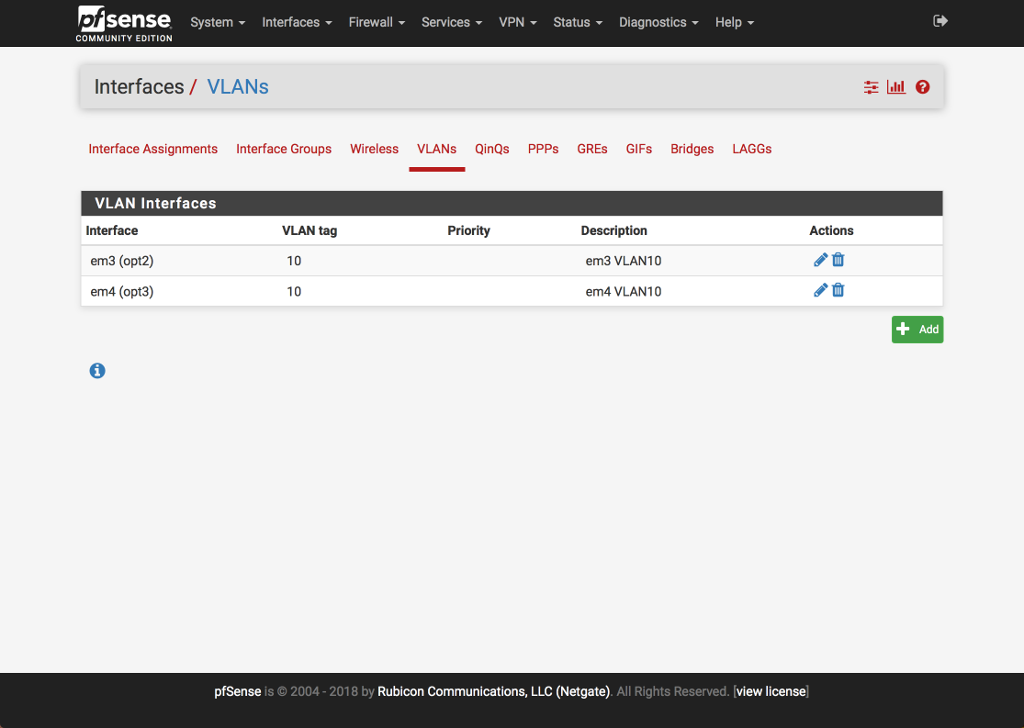This screenshot has width=1024, height=728.
Task: Click the em4 VLAN10 description text
Action: tap(623, 291)
